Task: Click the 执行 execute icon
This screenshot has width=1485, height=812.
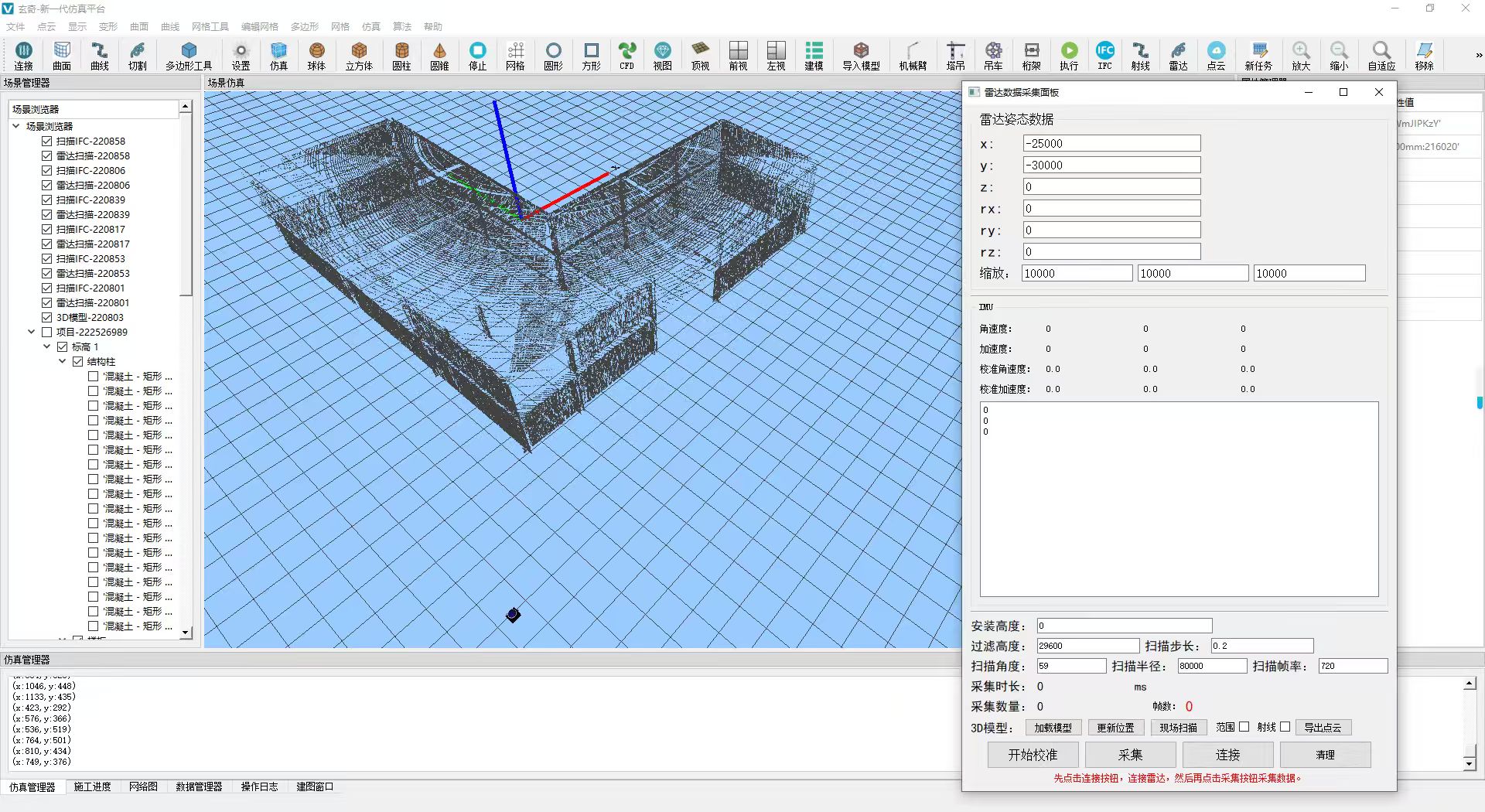Action: (1069, 56)
